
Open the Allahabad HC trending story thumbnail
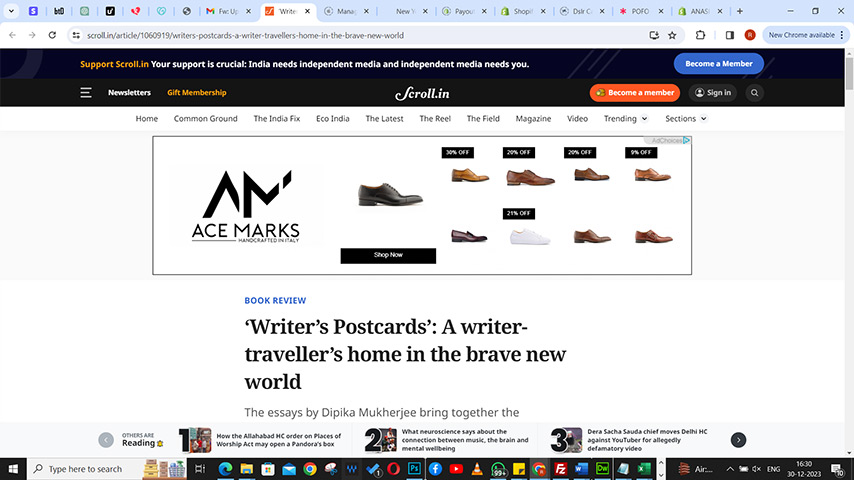pyautogui.click(x=195, y=440)
